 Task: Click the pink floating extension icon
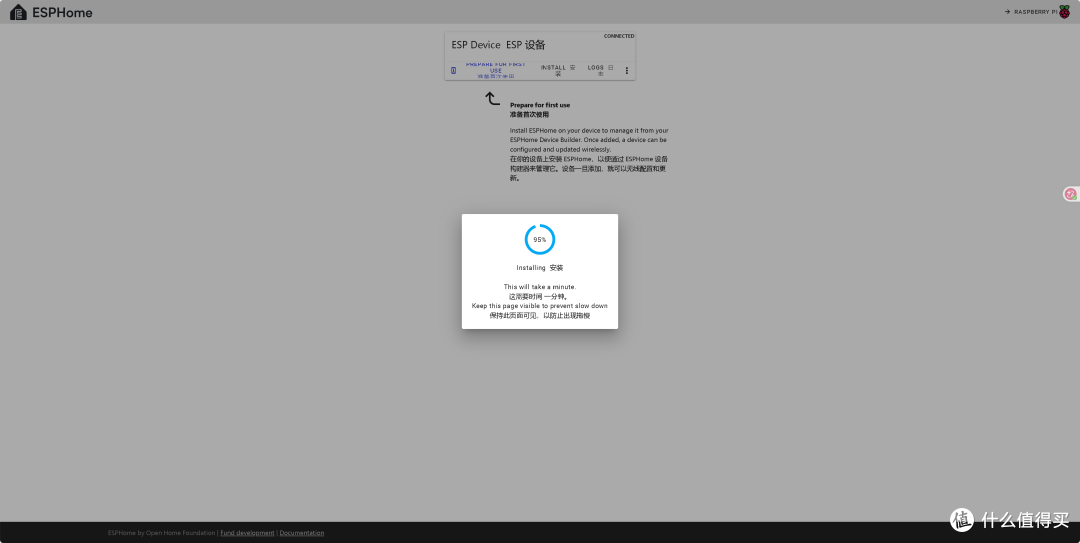(1070, 194)
